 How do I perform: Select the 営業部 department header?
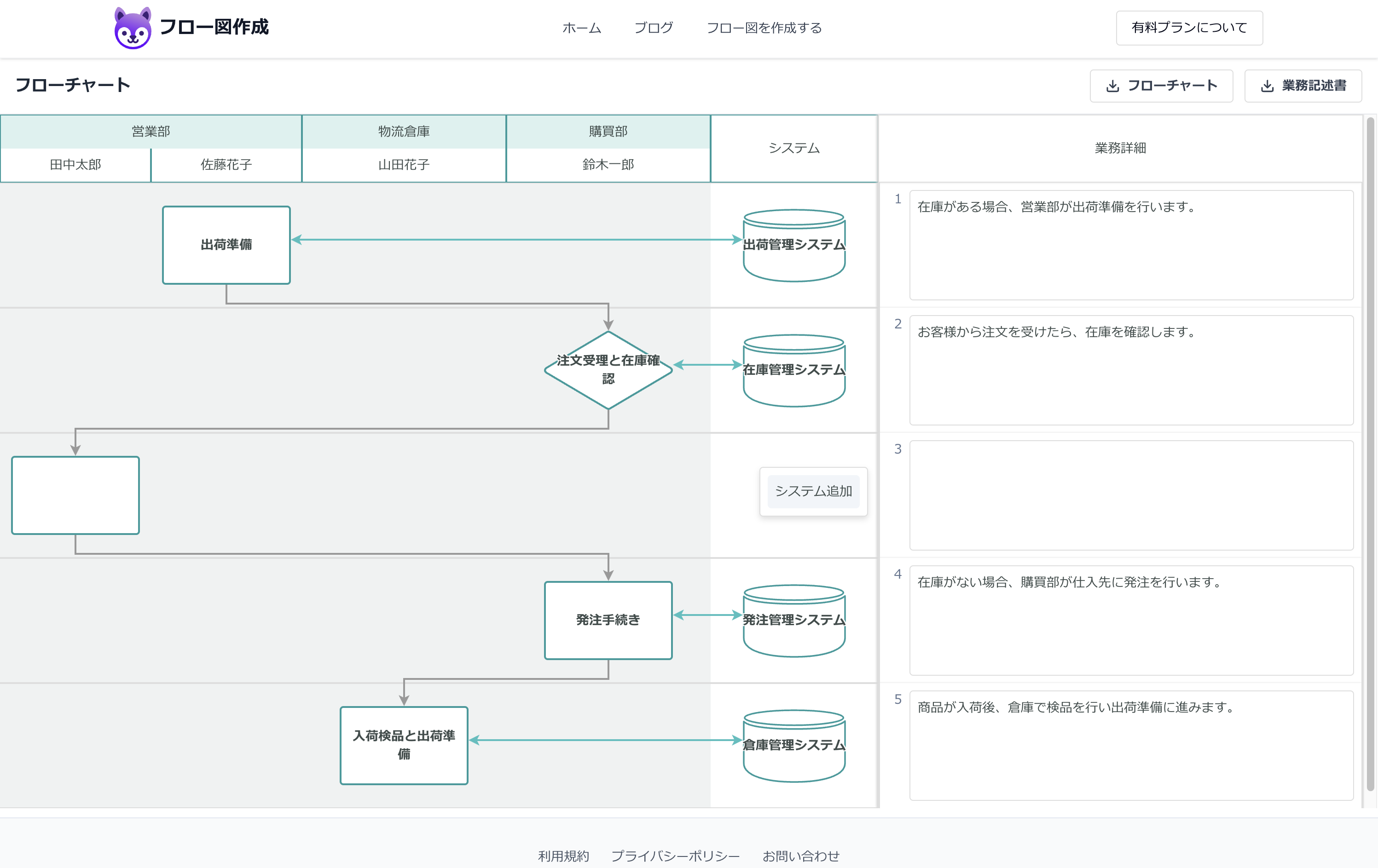[x=151, y=132]
